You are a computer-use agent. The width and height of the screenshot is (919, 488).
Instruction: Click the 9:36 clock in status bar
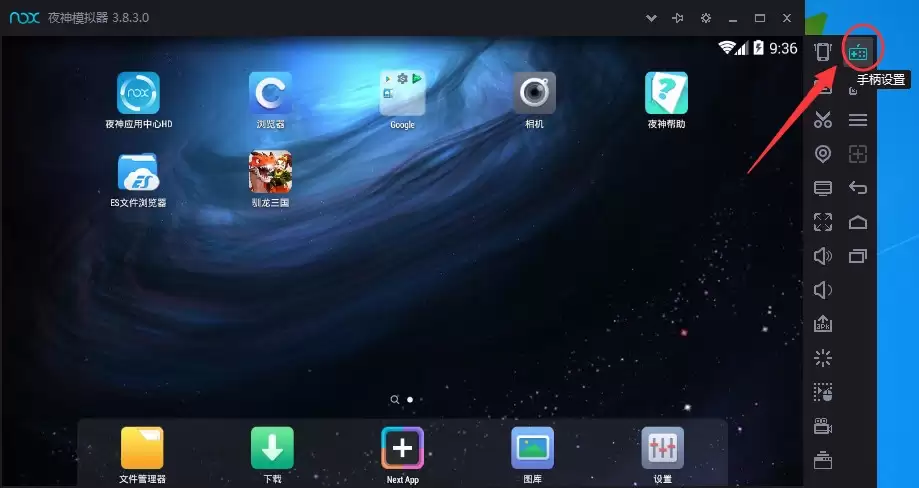[x=783, y=48]
